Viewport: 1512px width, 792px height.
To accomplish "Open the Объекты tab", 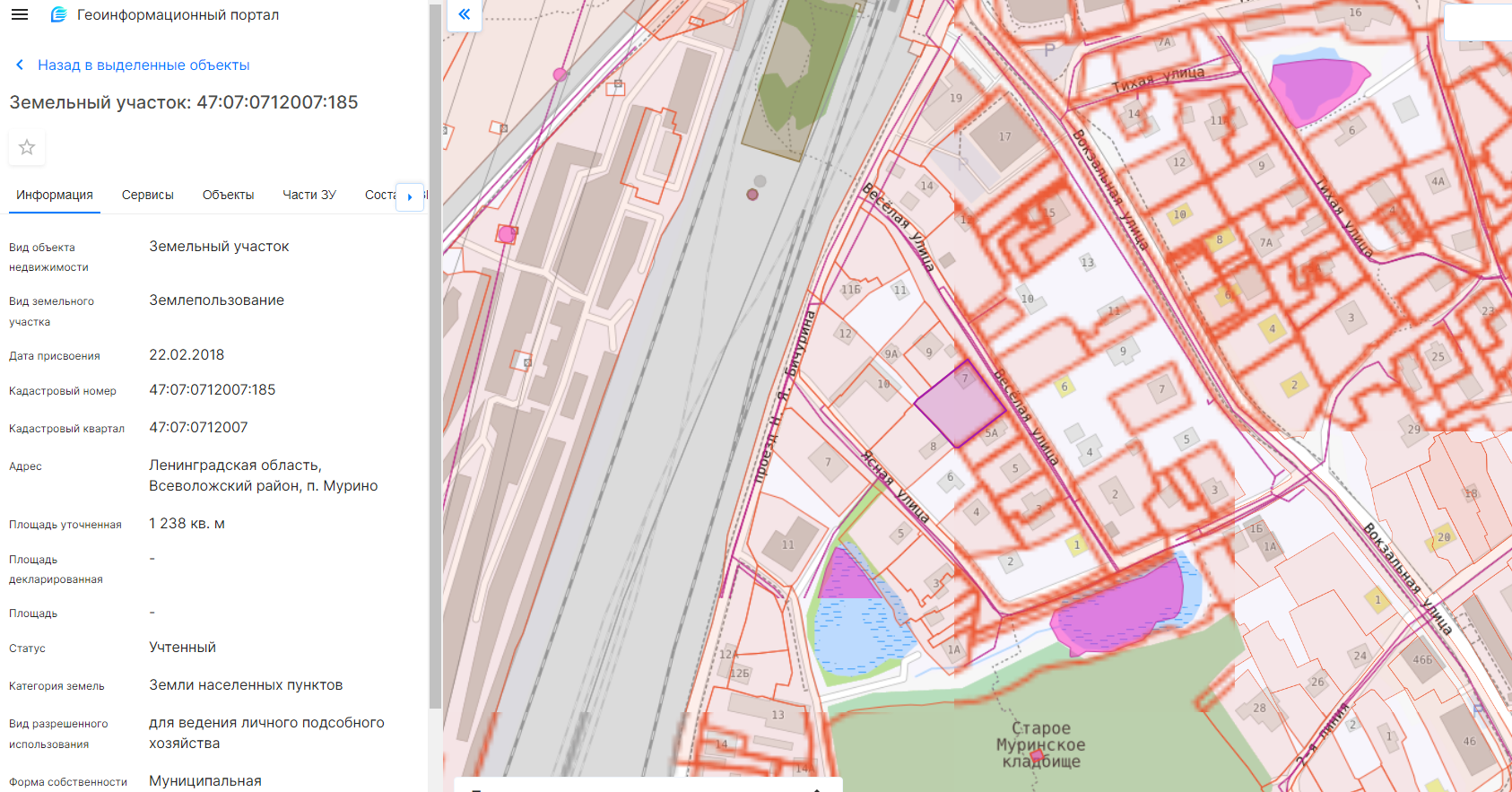I will pyautogui.click(x=228, y=195).
